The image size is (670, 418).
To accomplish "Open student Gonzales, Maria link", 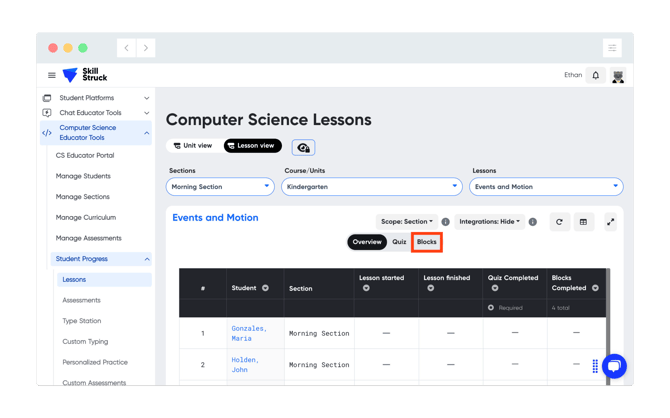I will point(249,333).
